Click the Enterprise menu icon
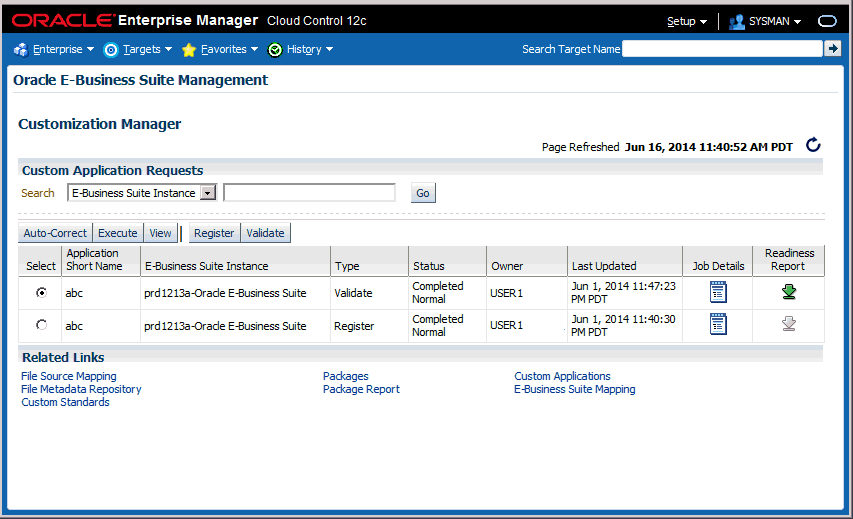The image size is (853, 519). pos(21,50)
